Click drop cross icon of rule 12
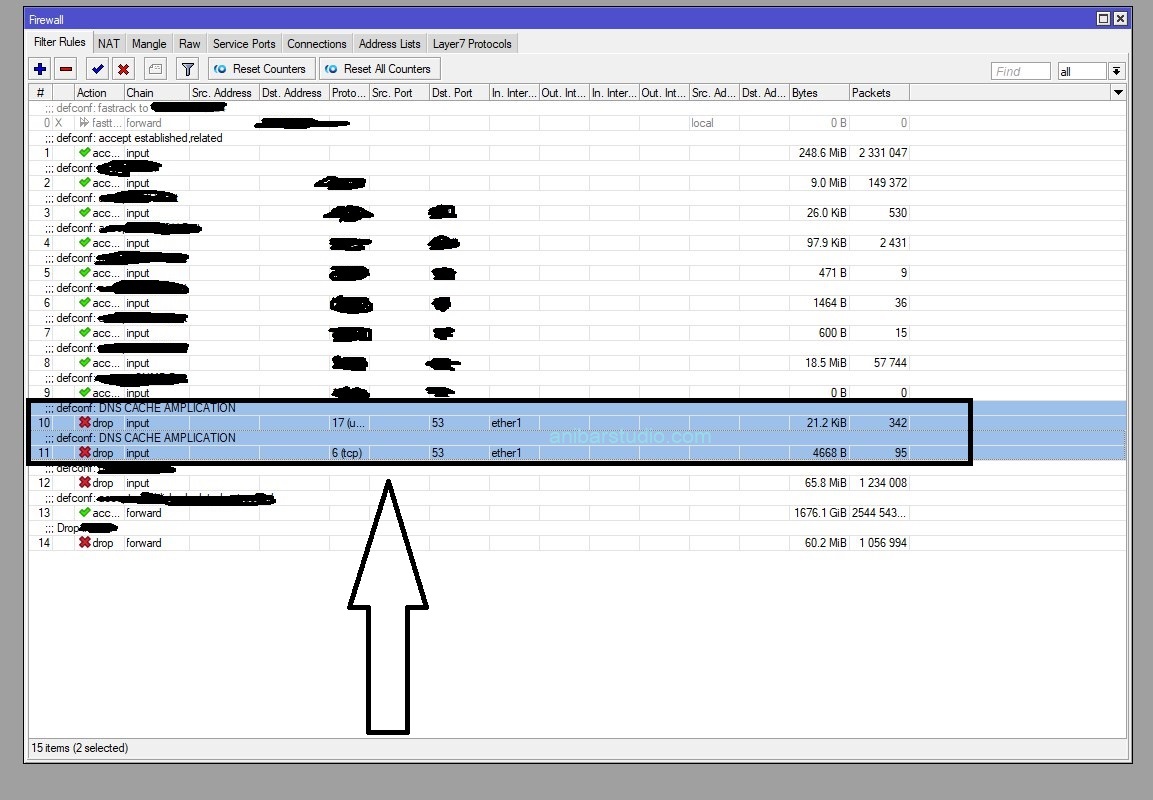This screenshot has height=800, width=1153. 85,482
